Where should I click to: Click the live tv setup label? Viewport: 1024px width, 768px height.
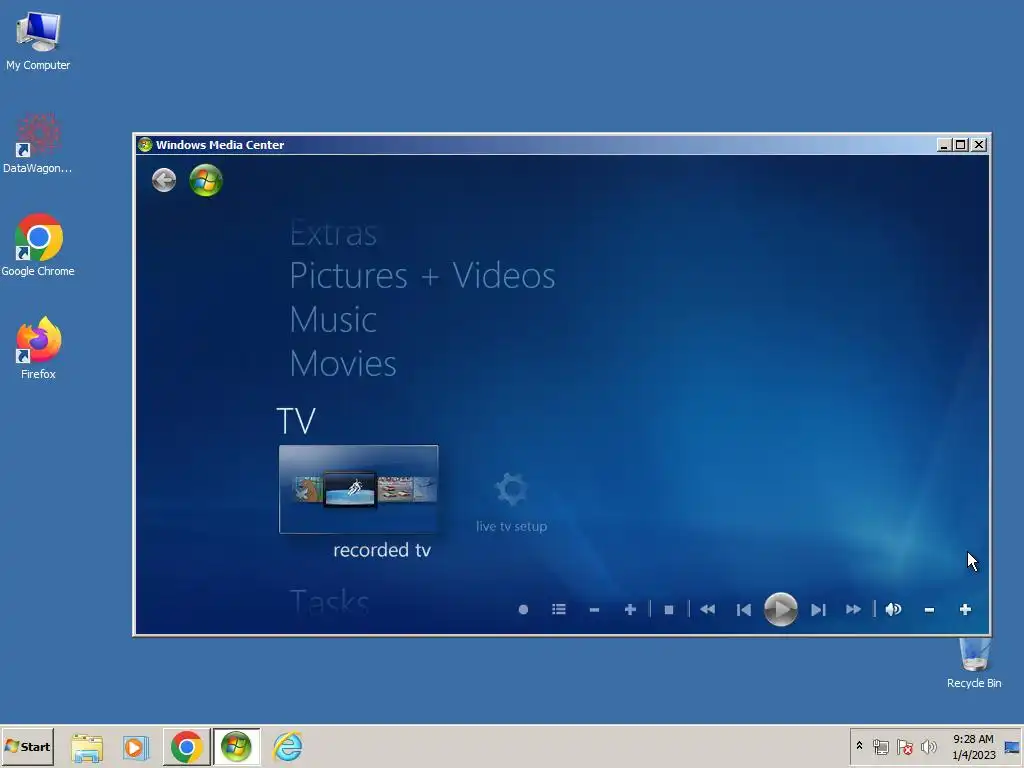click(511, 526)
